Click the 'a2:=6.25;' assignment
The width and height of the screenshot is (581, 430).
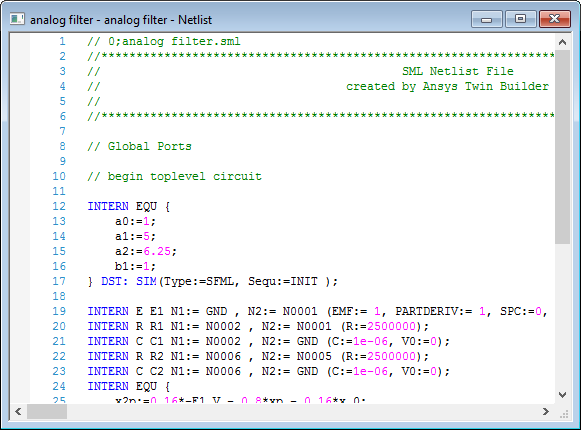click(x=146, y=251)
